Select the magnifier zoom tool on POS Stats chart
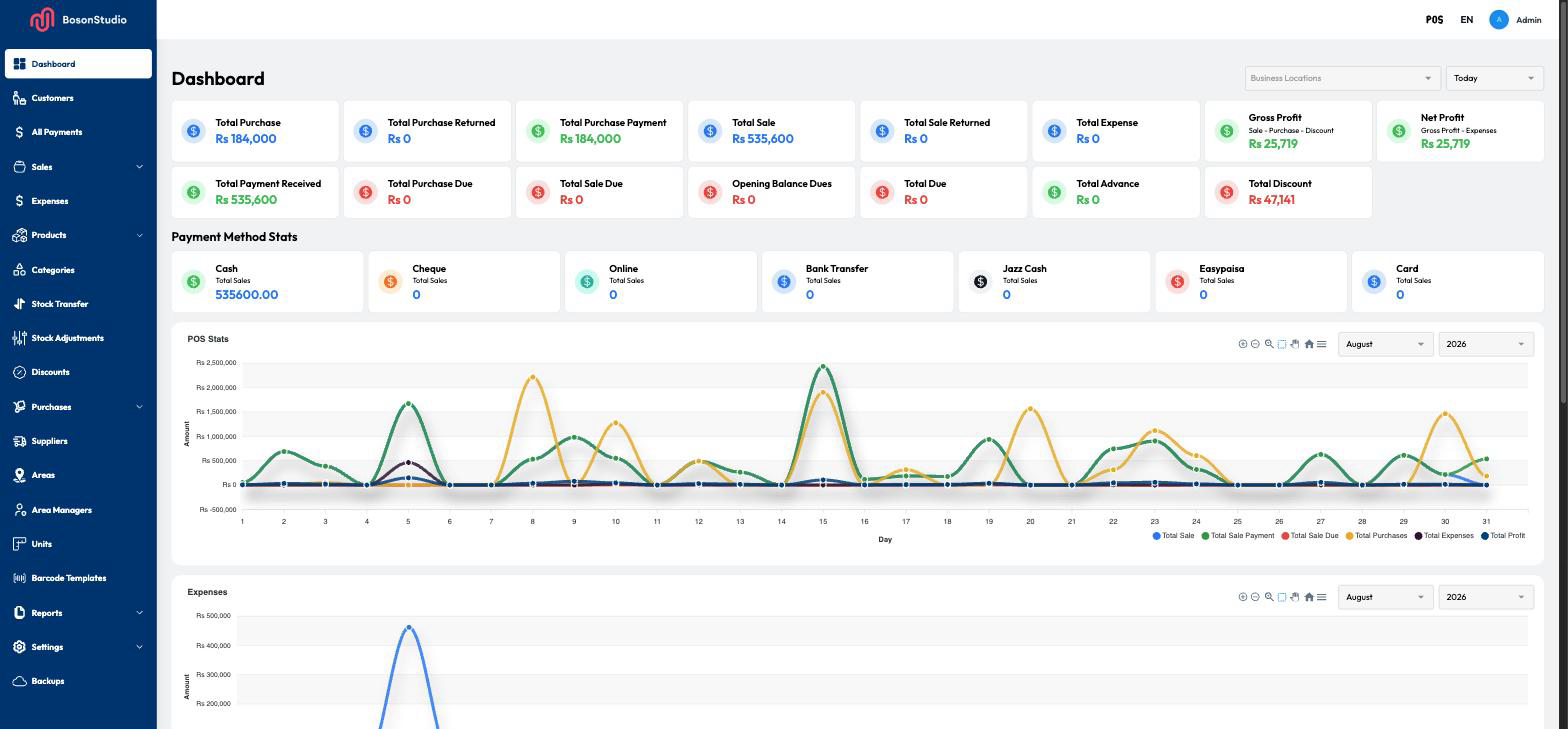1568x729 pixels. point(1269,344)
